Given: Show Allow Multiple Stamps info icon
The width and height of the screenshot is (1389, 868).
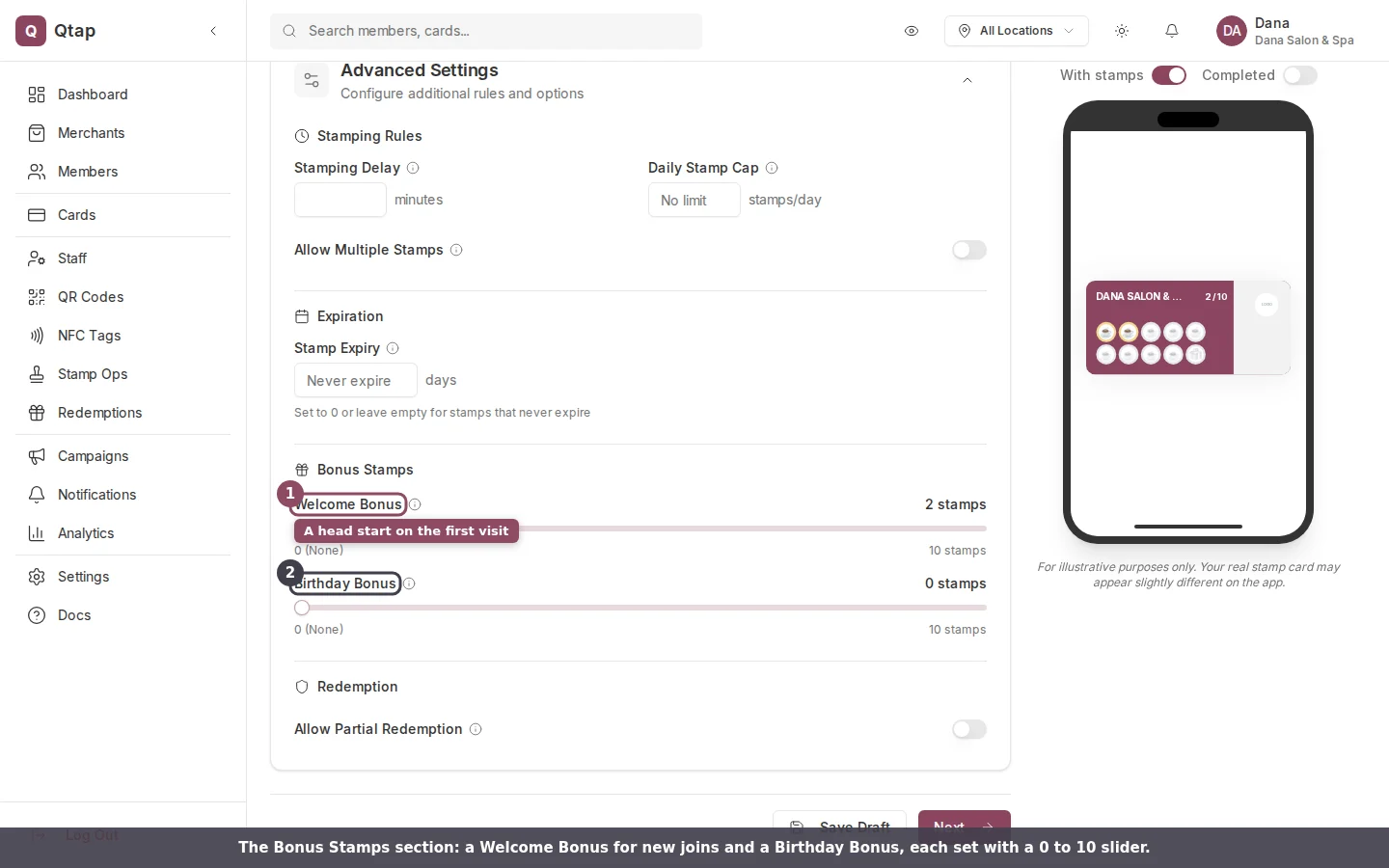Looking at the screenshot, I should coord(456,250).
